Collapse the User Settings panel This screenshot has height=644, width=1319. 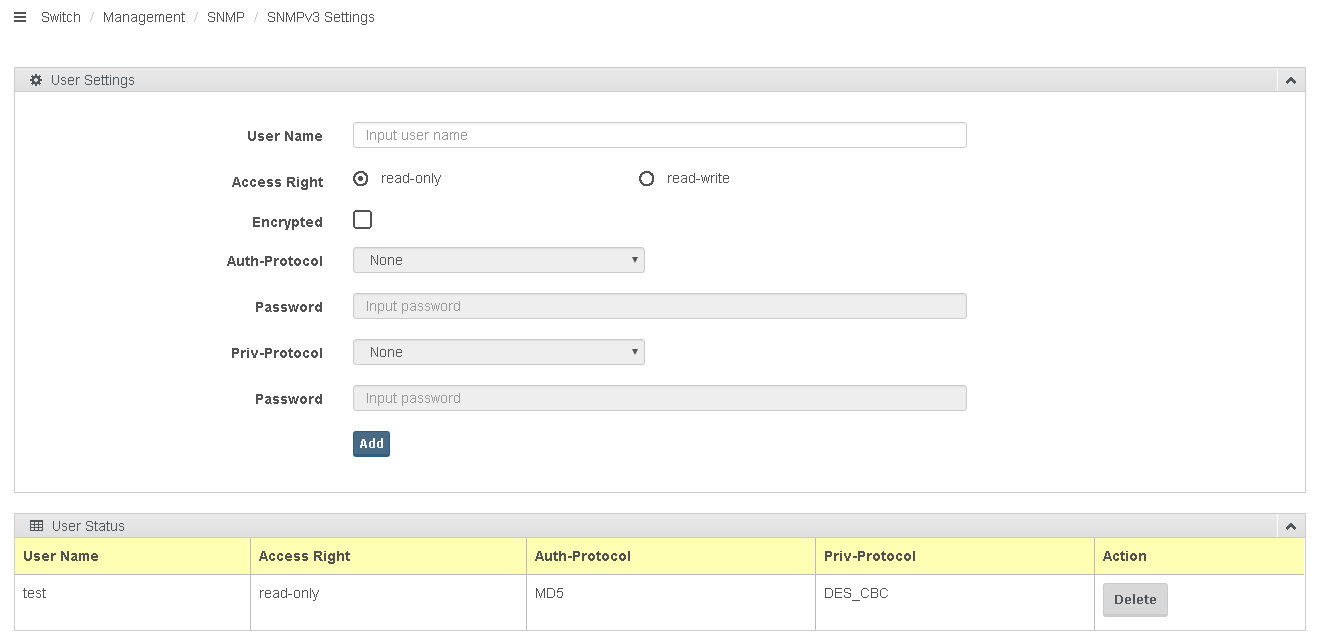coord(1291,80)
